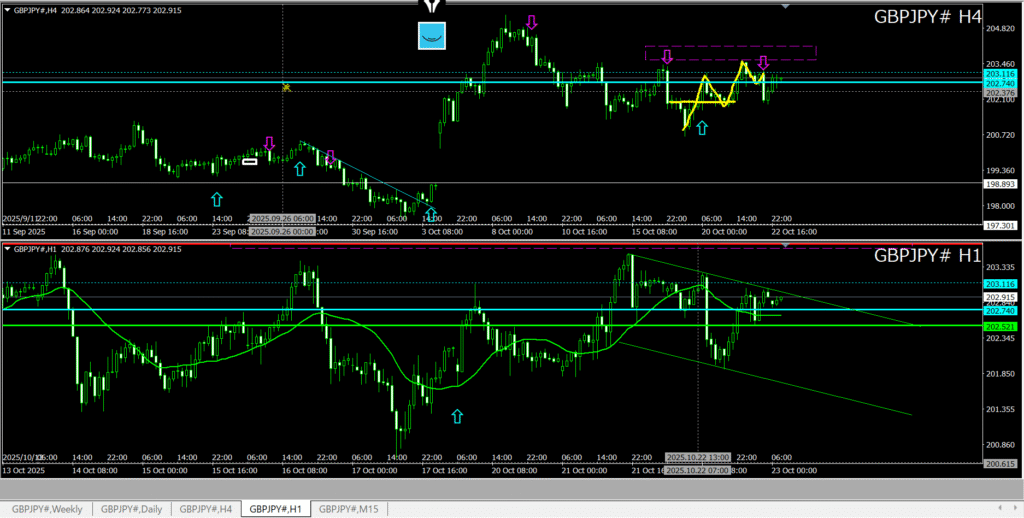The width and height of the screenshot is (1024, 518).
Task: Switch to the GBPJPY#,Weekly tab
Action: pyautogui.click(x=46, y=509)
